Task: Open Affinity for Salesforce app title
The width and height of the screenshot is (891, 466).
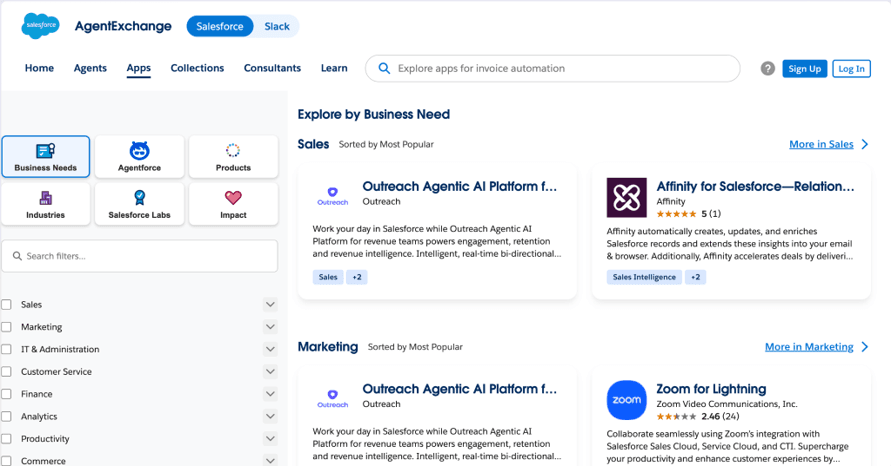Action: coord(755,186)
